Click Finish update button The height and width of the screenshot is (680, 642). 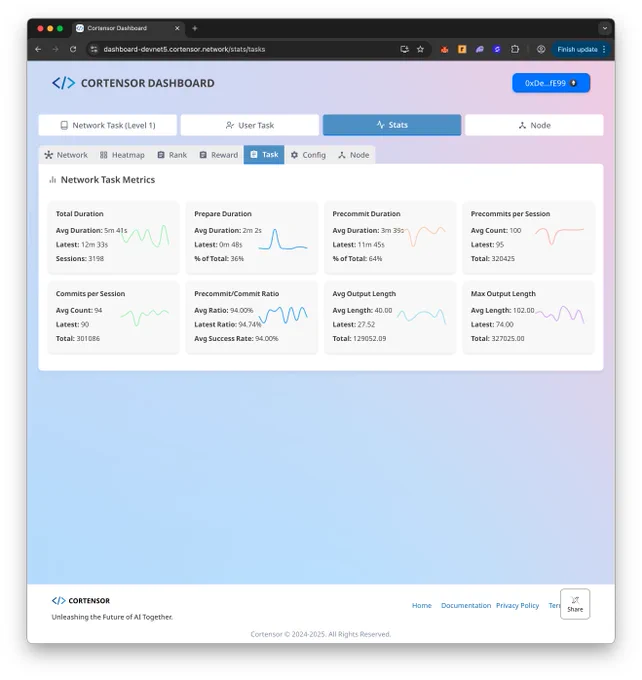[x=577, y=49]
